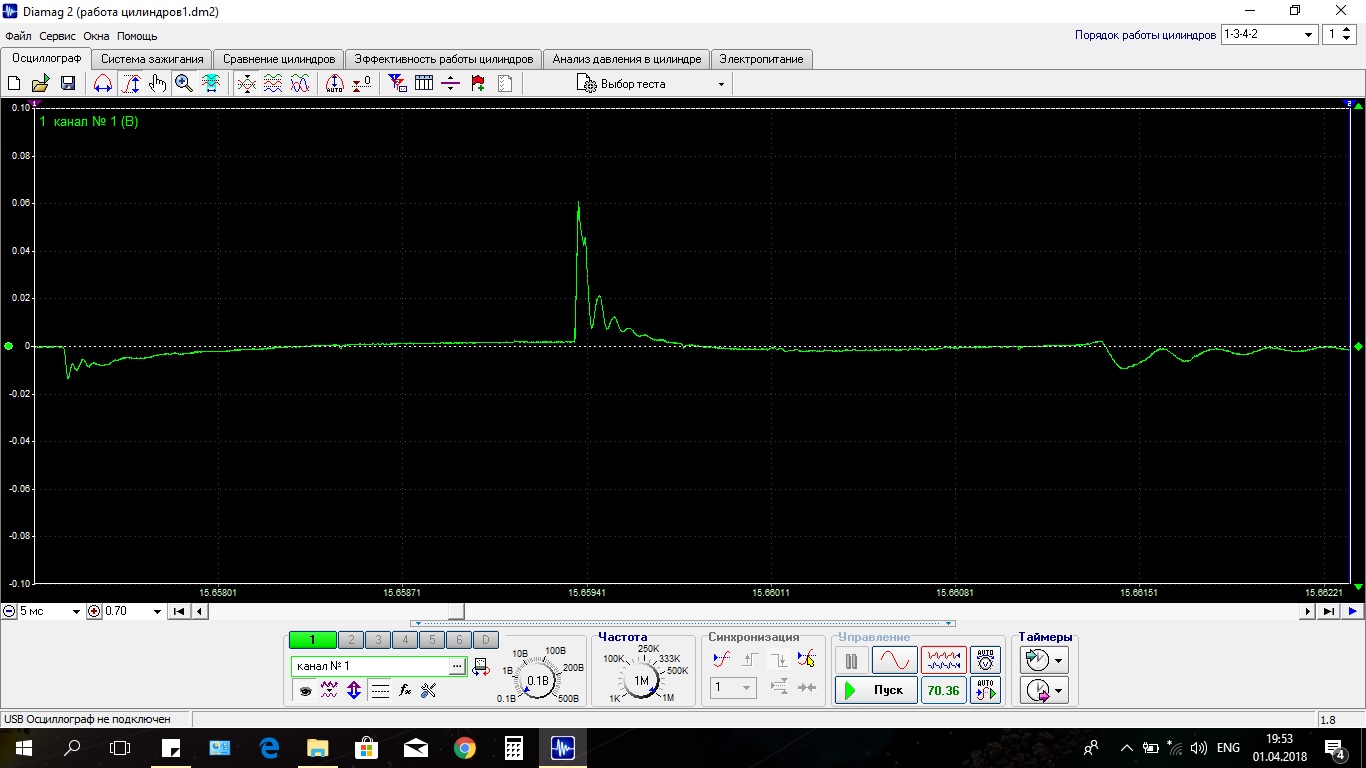The width and height of the screenshot is (1366, 768).
Task: Switch to the Сравнение цилиндров tab
Action: click(x=279, y=59)
